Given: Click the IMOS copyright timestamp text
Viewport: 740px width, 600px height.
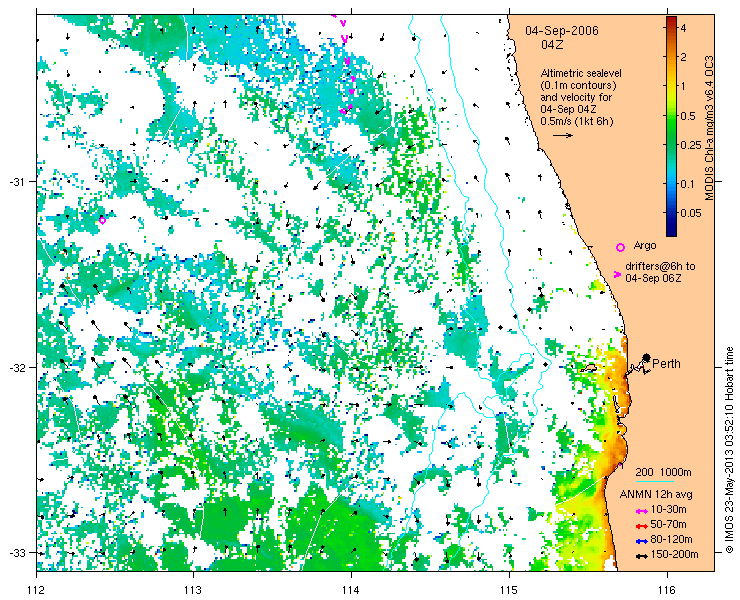Looking at the screenshot, I should 730,450.
